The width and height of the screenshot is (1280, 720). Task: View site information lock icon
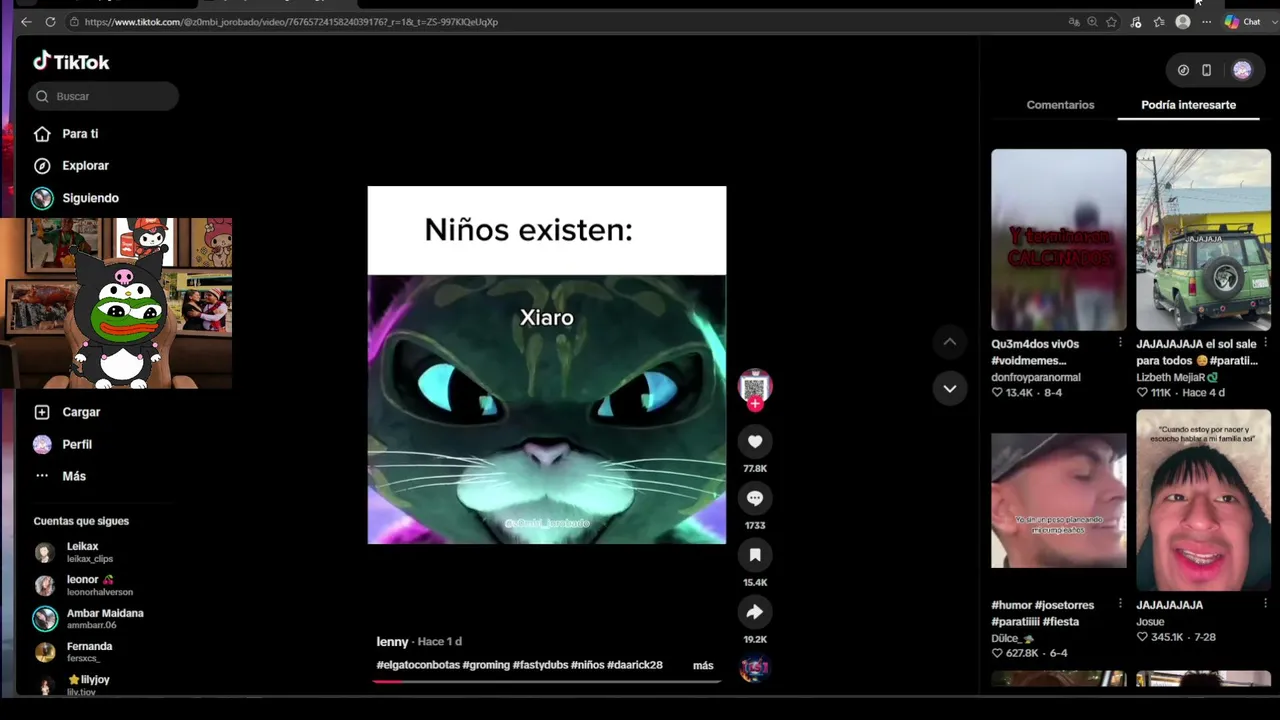[74, 22]
